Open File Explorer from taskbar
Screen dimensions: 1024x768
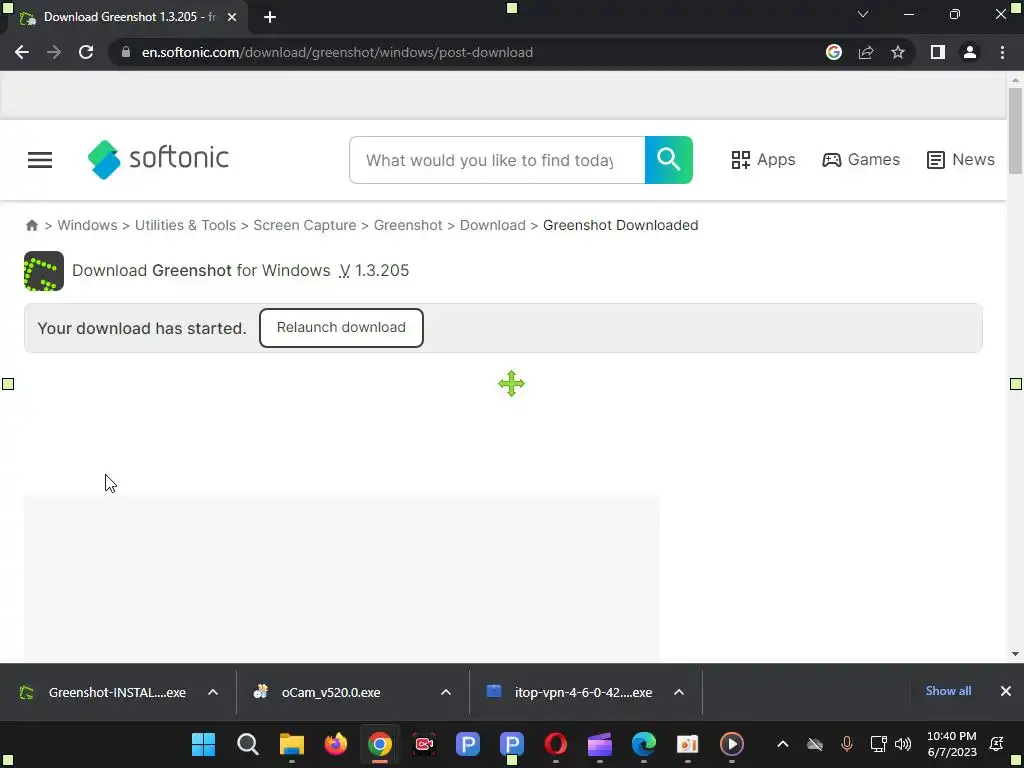(x=292, y=744)
